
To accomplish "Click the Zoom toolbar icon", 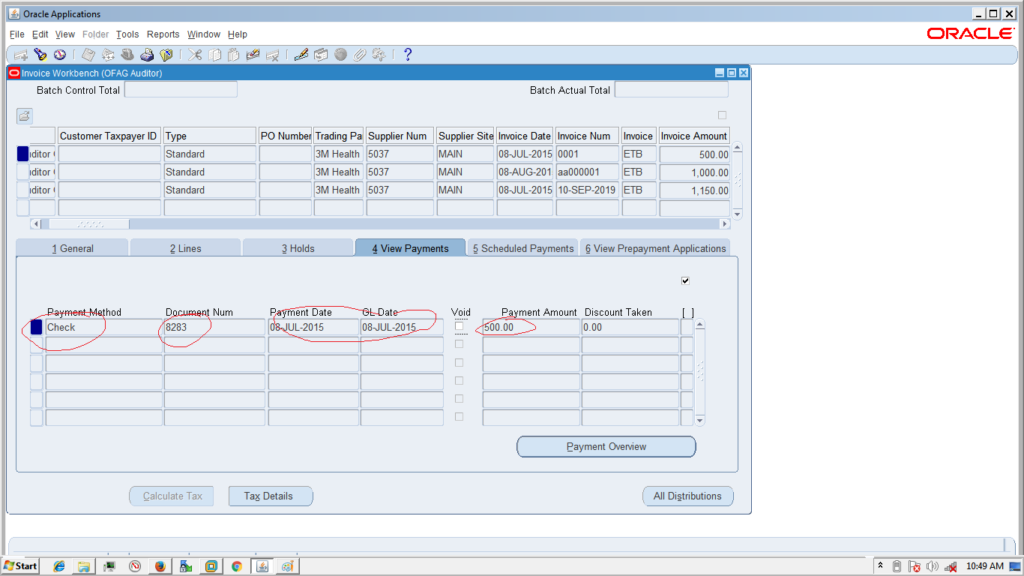I will point(321,55).
